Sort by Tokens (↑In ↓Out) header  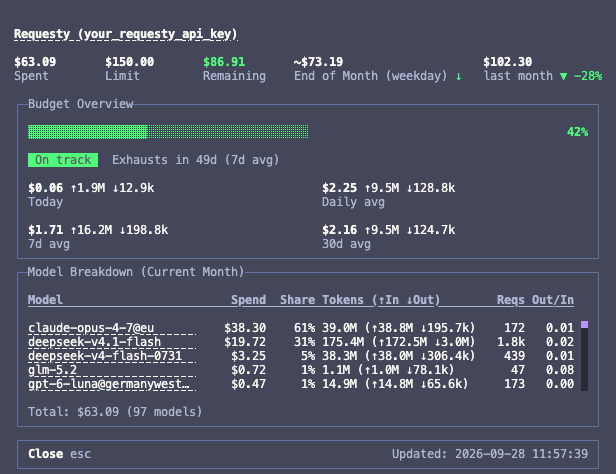[x=381, y=300]
